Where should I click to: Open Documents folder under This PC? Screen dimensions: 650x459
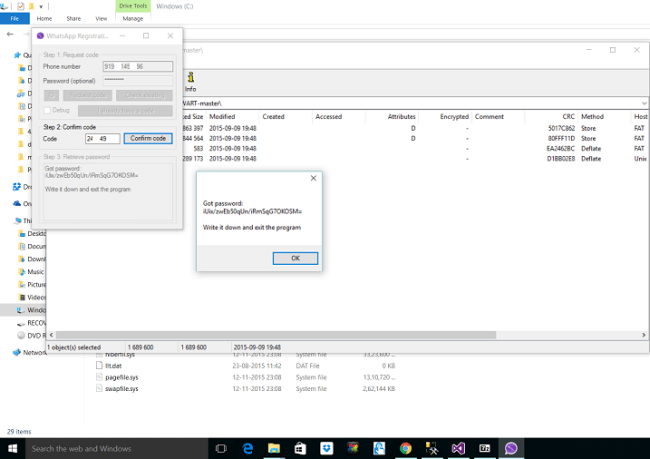coord(32,246)
